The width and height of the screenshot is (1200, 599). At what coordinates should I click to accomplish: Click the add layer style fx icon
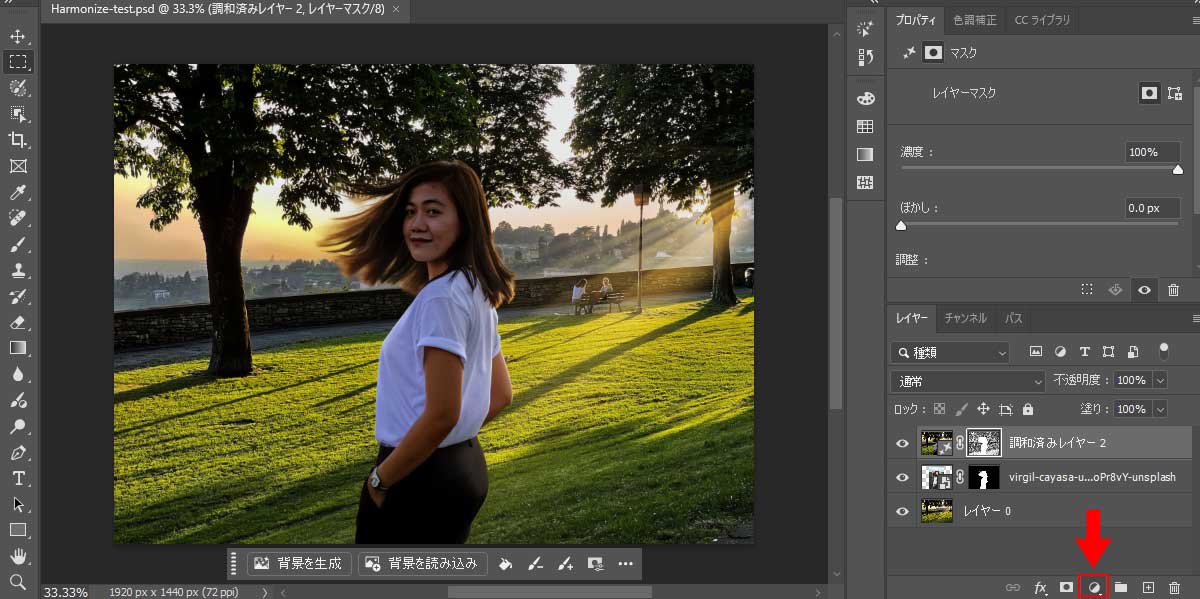1040,588
